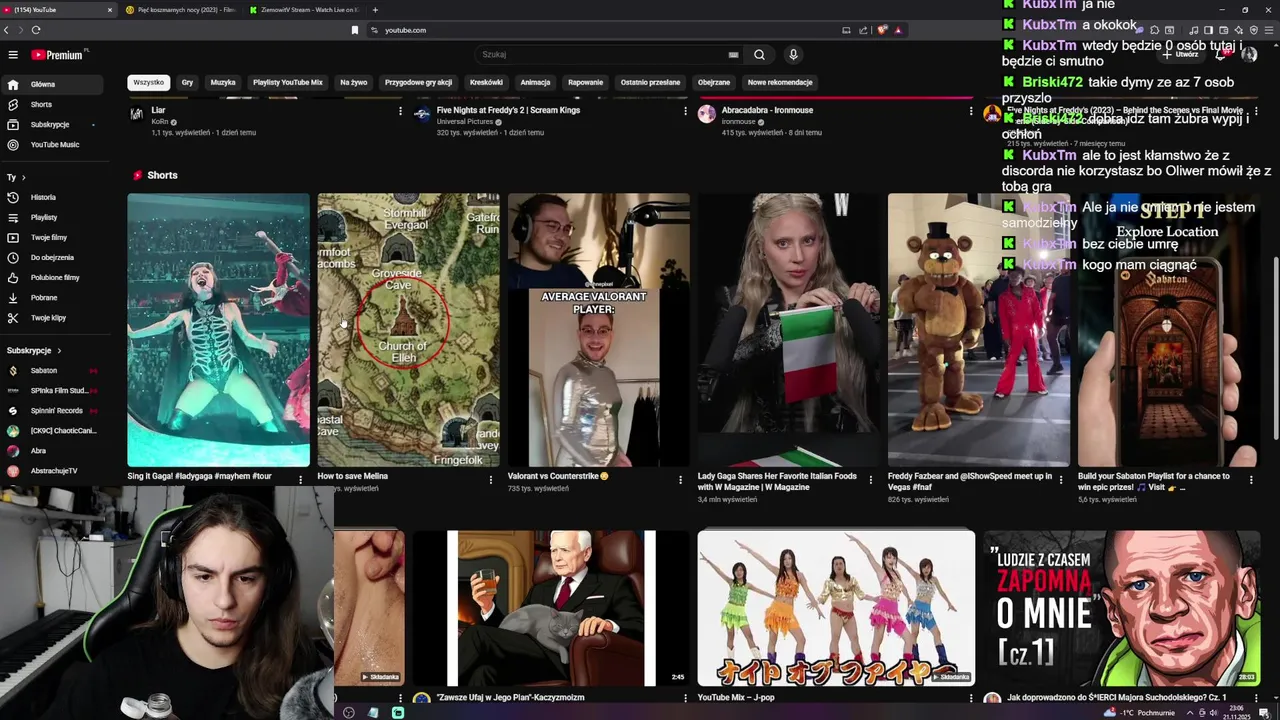Go to Główna in sidebar
This screenshot has height=720, width=1280.
pos(52,84)
